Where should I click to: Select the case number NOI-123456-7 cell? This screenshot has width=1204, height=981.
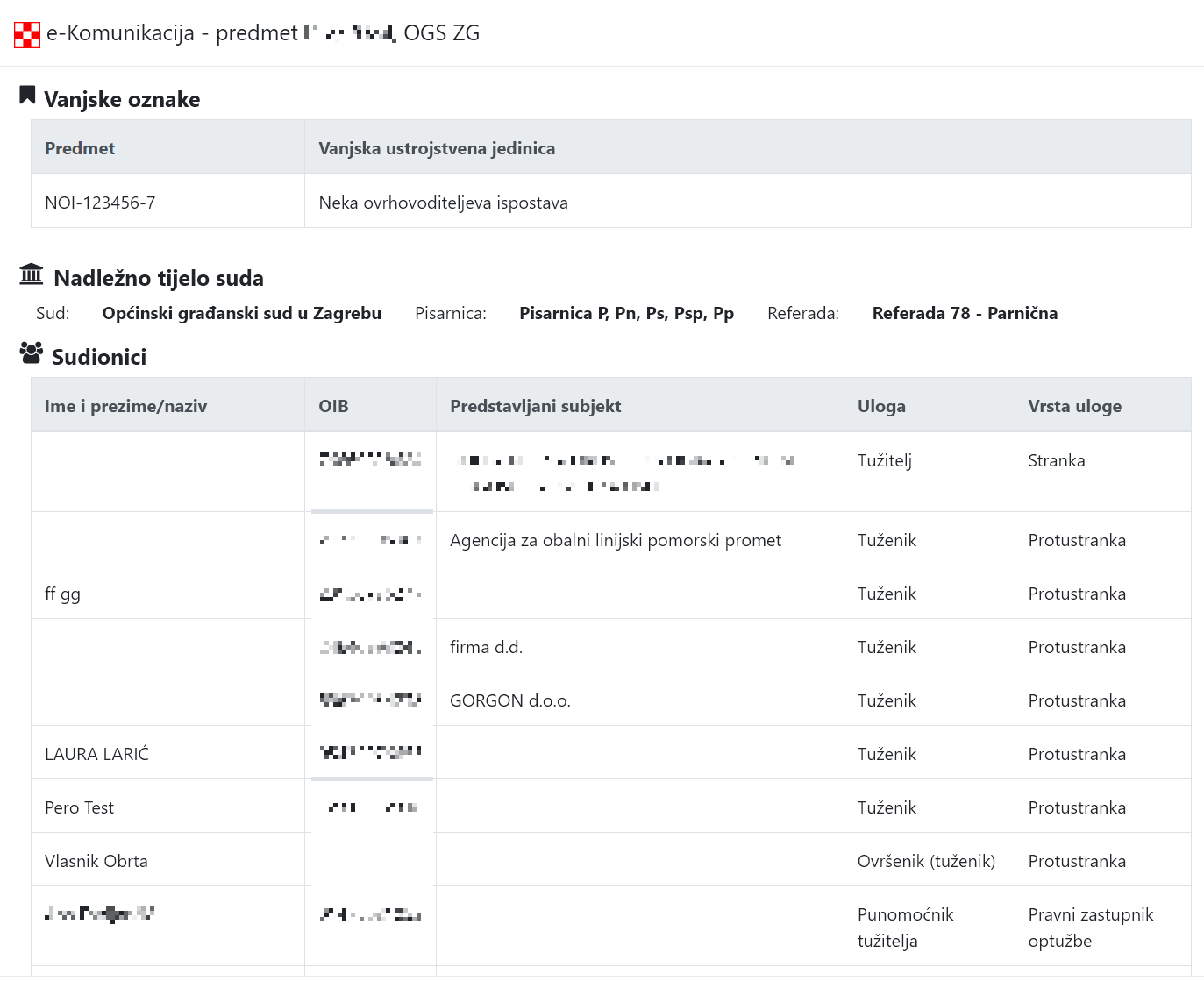point(100,203)
